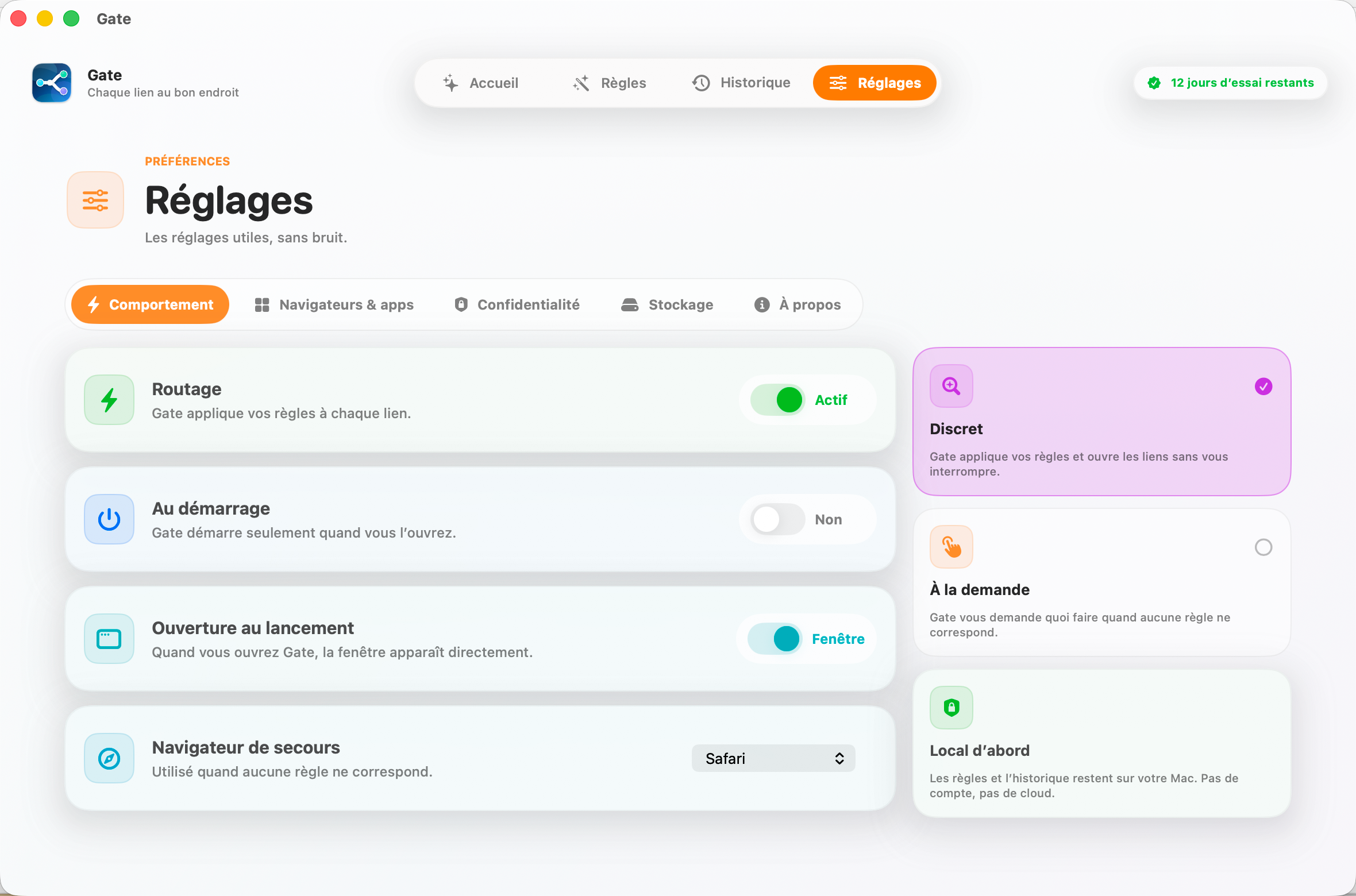Open the Navigateurs & apps section
Viewport: 1356px width, 896px height.
334,304
